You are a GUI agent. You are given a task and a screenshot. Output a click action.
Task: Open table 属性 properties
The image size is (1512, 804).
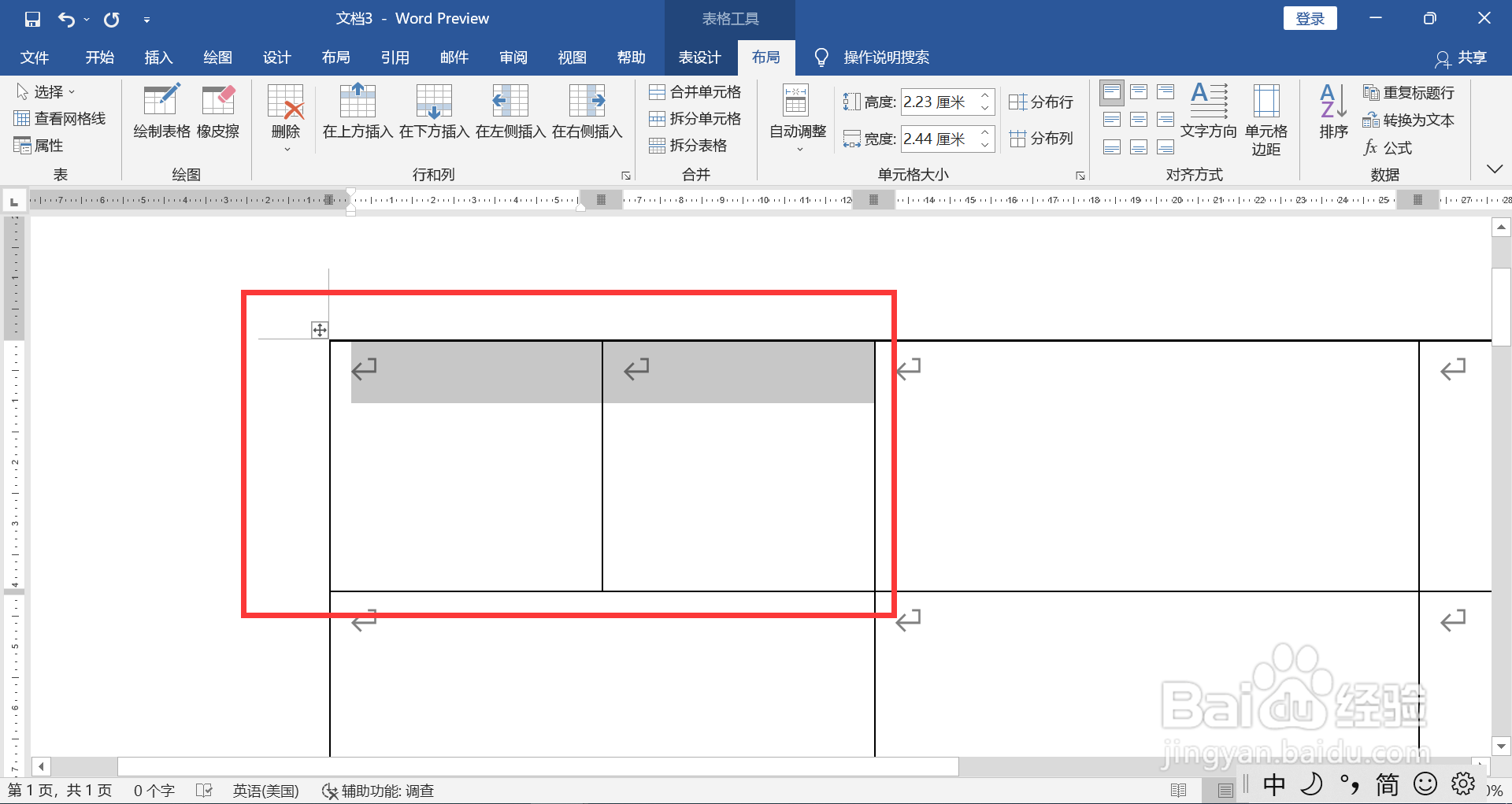click(39, 146)
